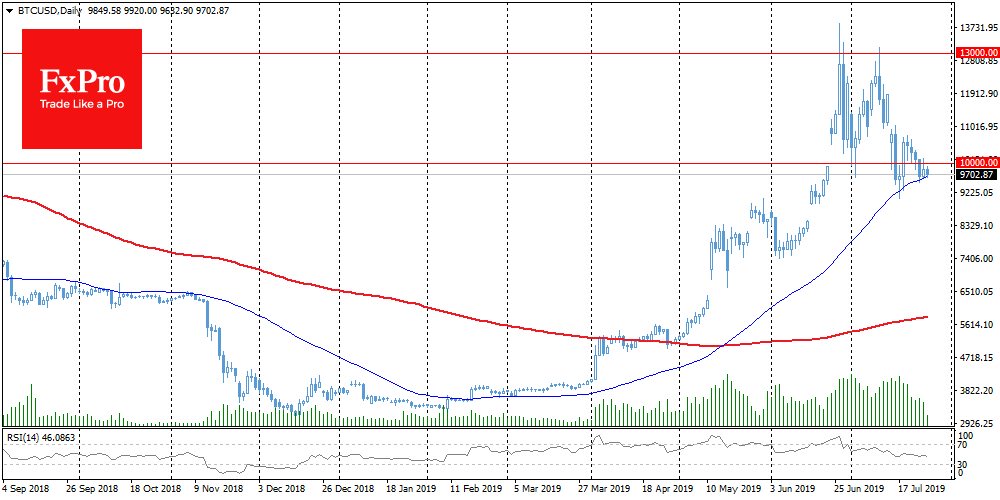This screenshot has height=500, width=1000.
Task: Click the RSI 30 level axis label
Action: tap(964, 465)
